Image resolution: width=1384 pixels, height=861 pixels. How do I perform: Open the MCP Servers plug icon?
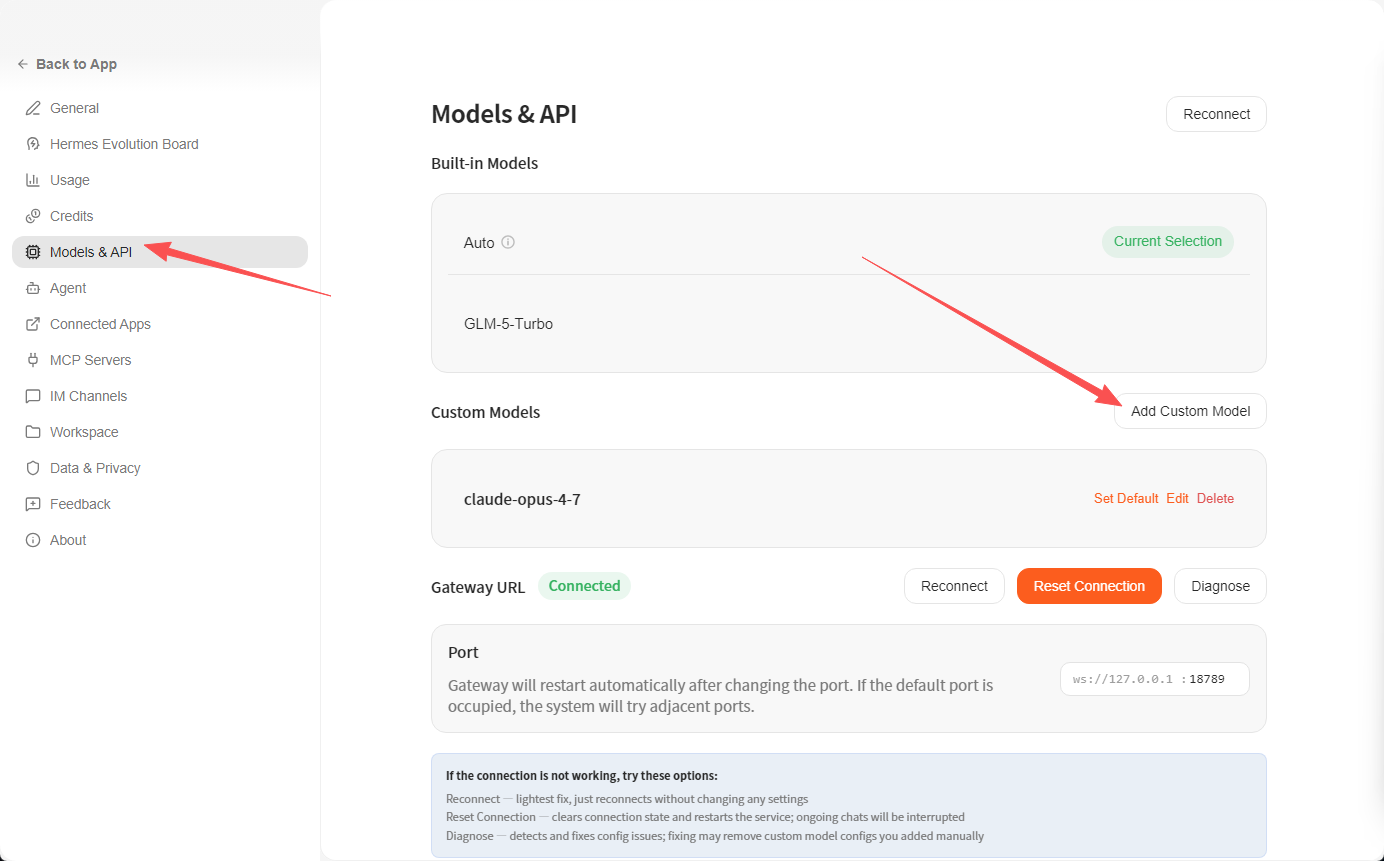(33, 360)
